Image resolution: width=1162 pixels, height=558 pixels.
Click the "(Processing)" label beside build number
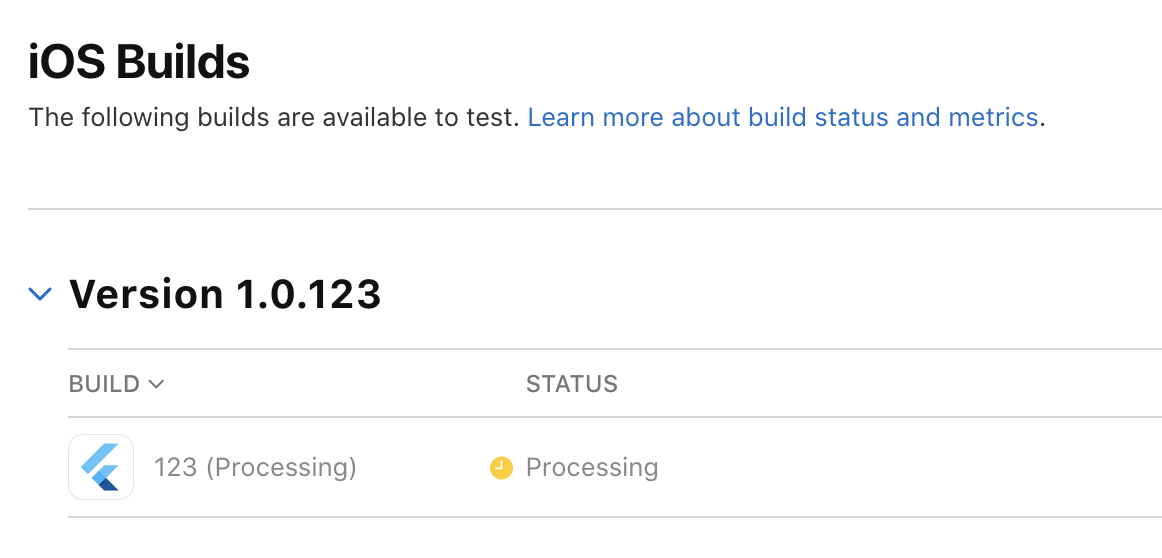coord(282,468)
